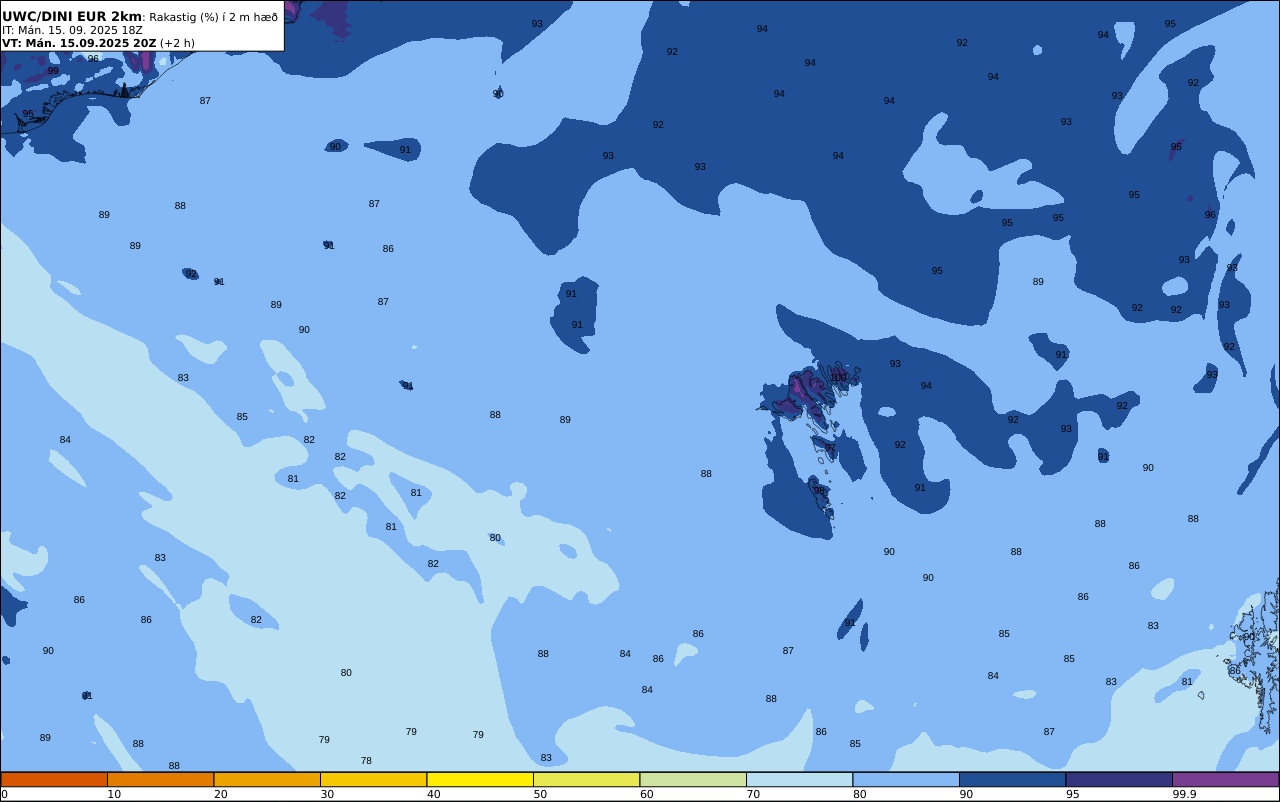
Task: Pick the 20–30 amber legend swatch
Action: 267,779
